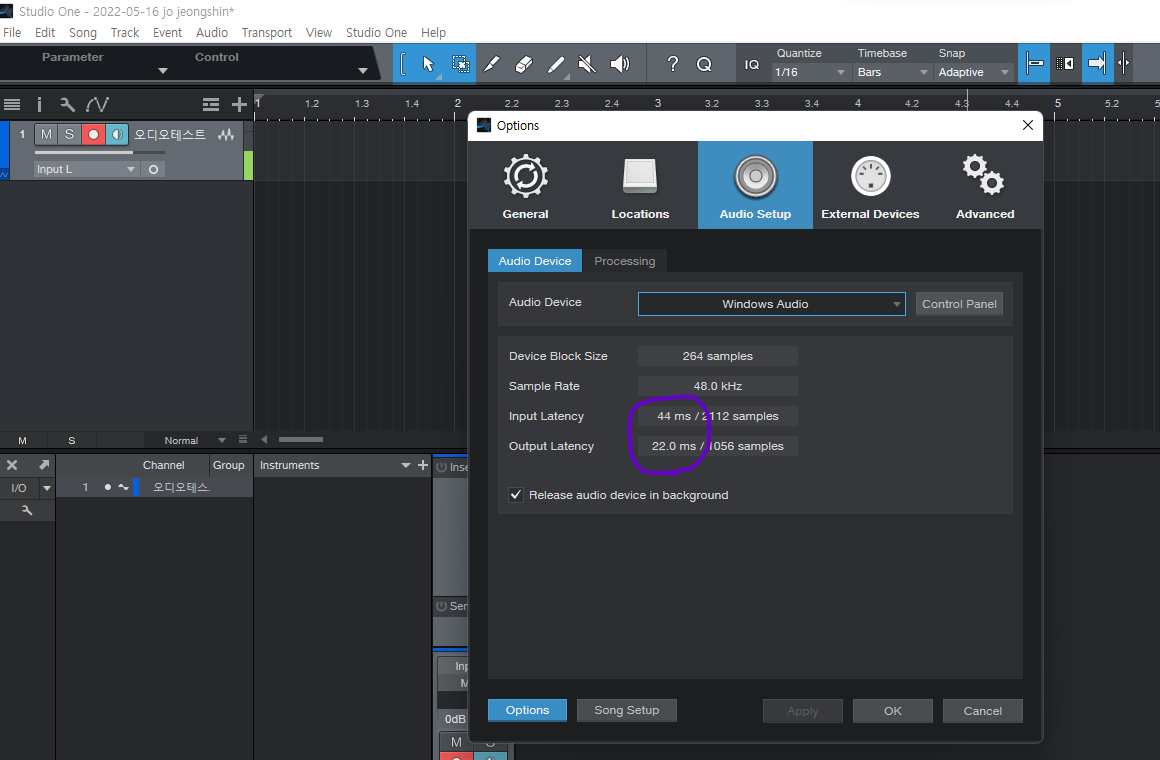
Task: Open the Song menu
Action: pyautogui.click(x=83, y=33)
